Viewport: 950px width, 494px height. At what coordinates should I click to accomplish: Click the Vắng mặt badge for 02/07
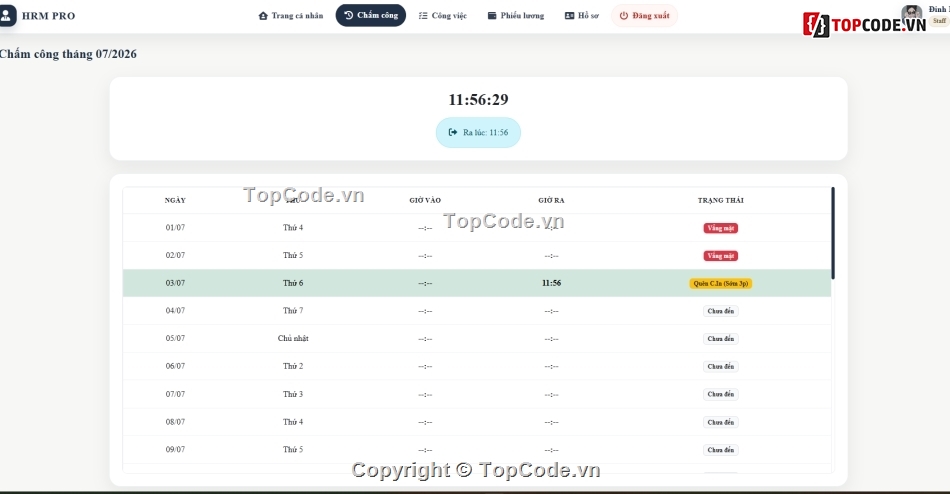click(x=720, y=256)
